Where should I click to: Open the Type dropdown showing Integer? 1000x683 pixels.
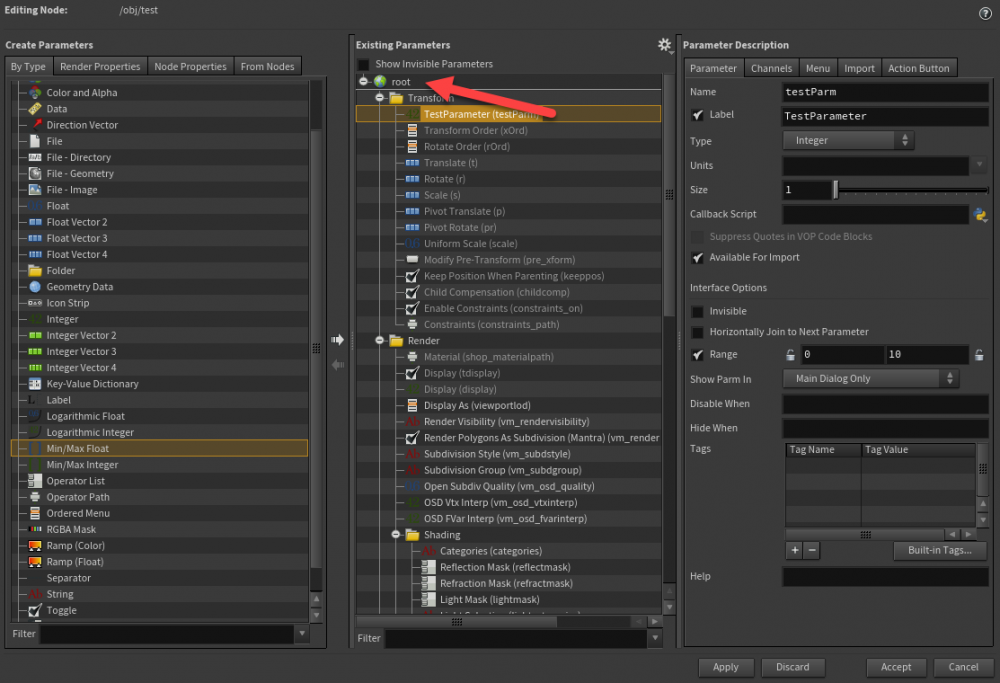[847, 141]
